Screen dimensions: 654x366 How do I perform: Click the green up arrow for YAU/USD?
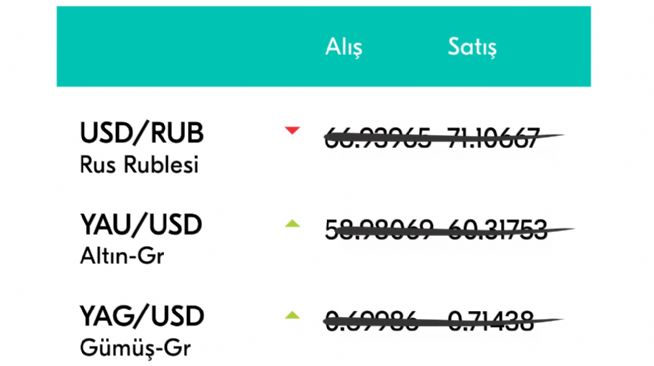[x=292, y=223]
